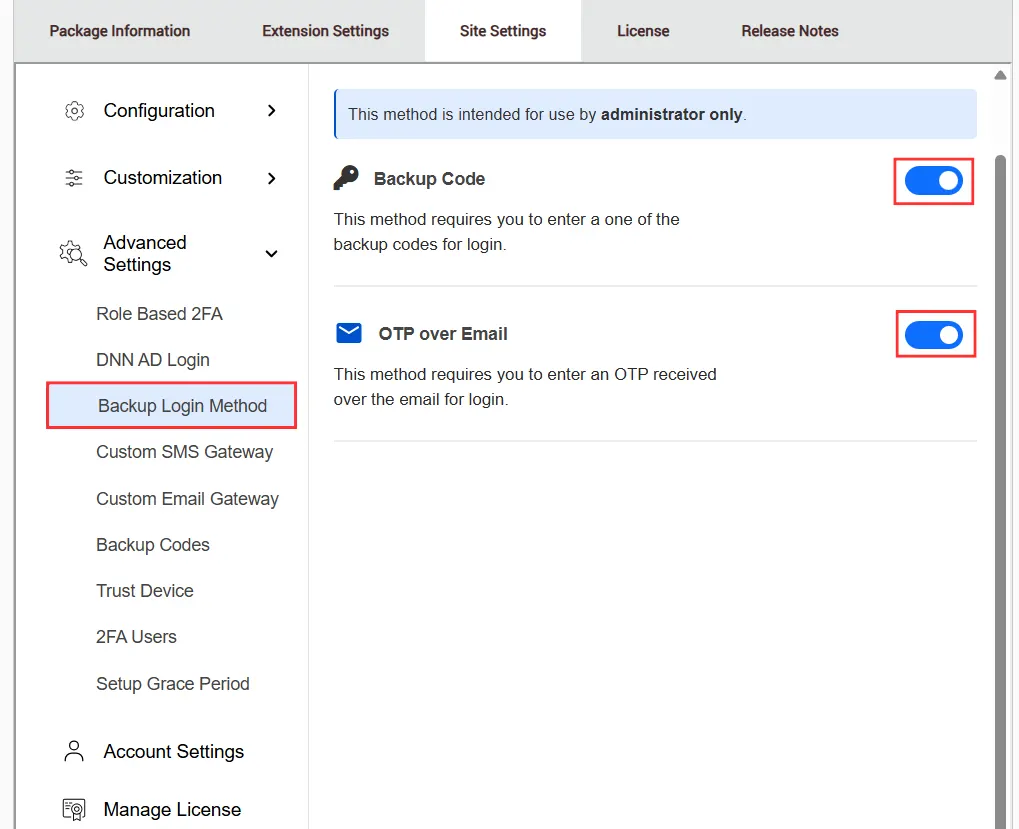
Task: Click the Advanced Settings gear icon
Action: 71,253
